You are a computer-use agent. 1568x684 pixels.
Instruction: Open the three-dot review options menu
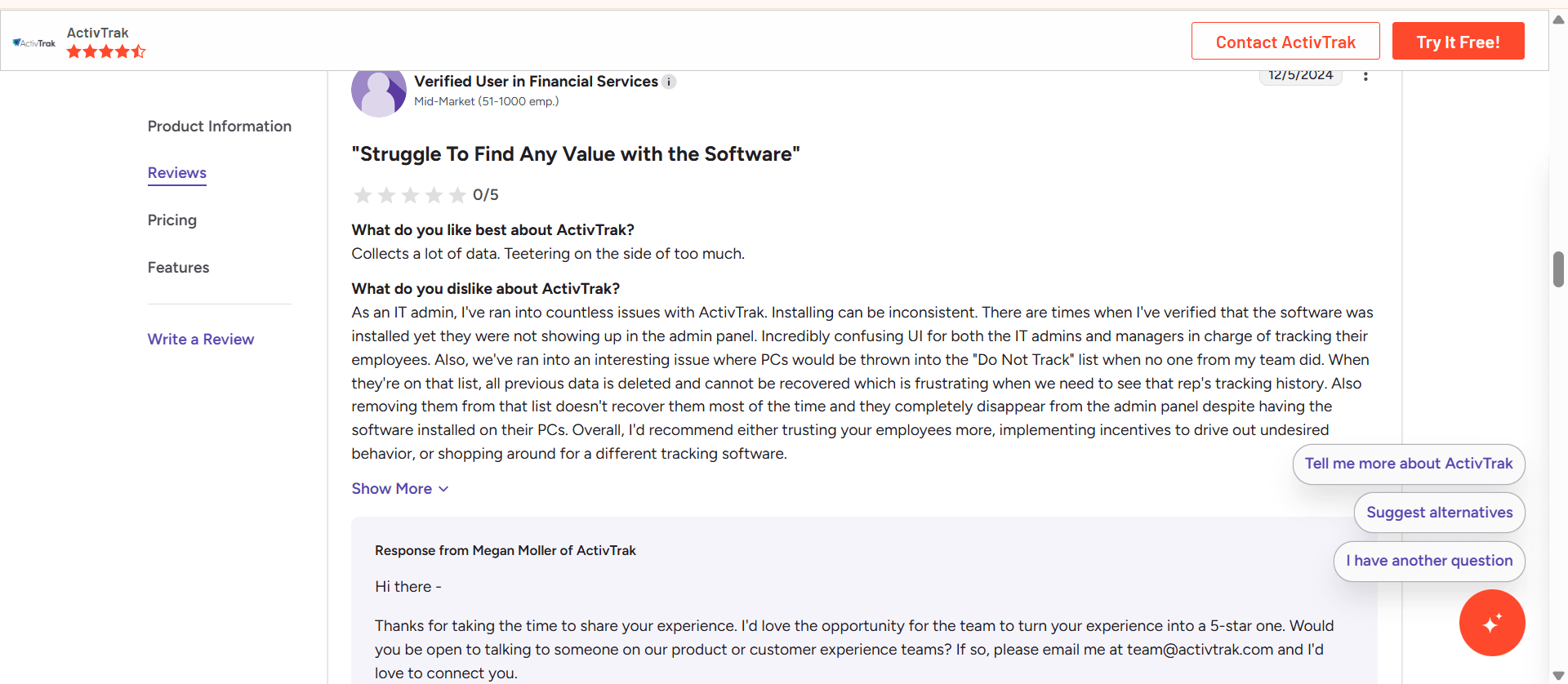(1365, 76)
